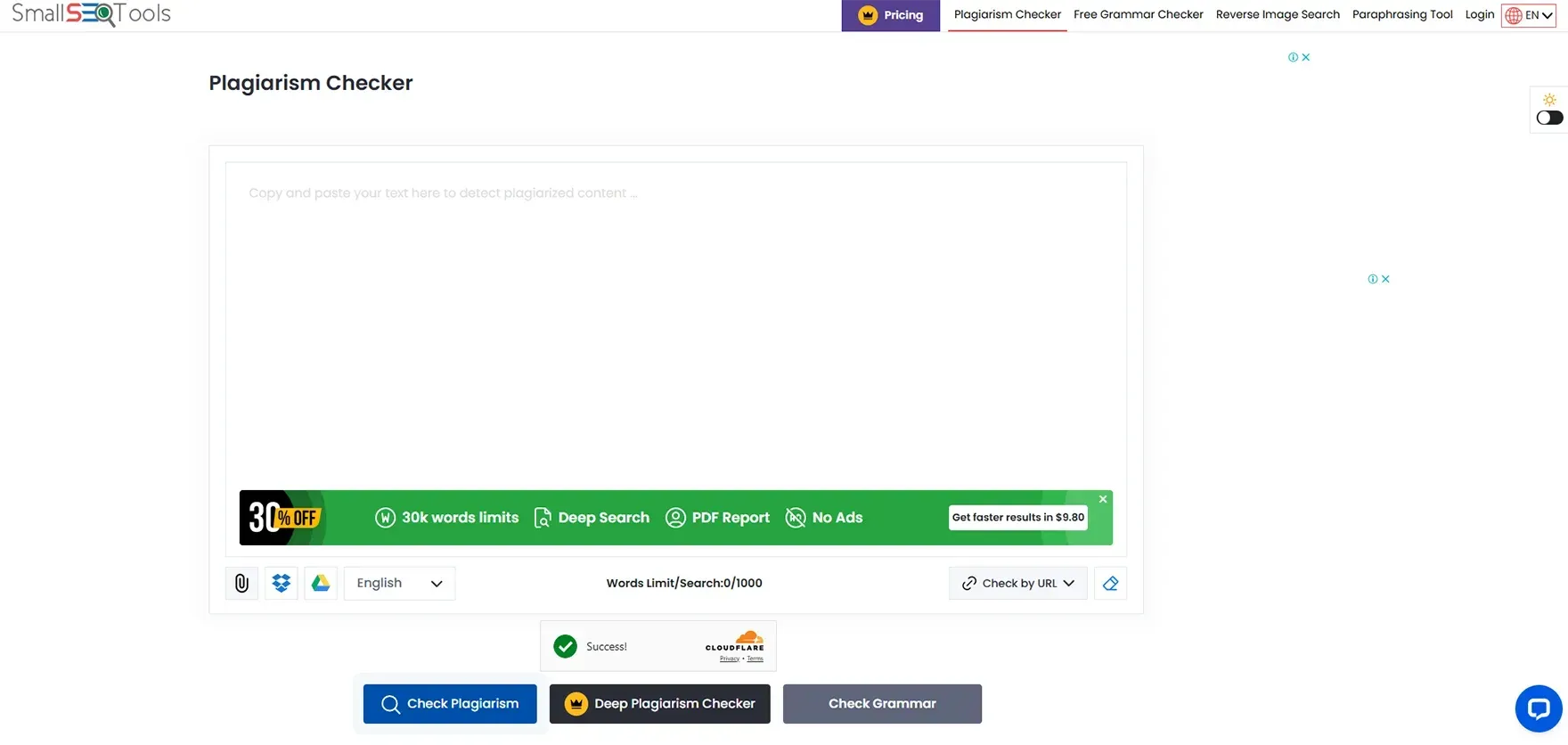Click the top ad info icon
Image resolution: width=1568 pixels, height=745 pixels.
point(1293,57)
